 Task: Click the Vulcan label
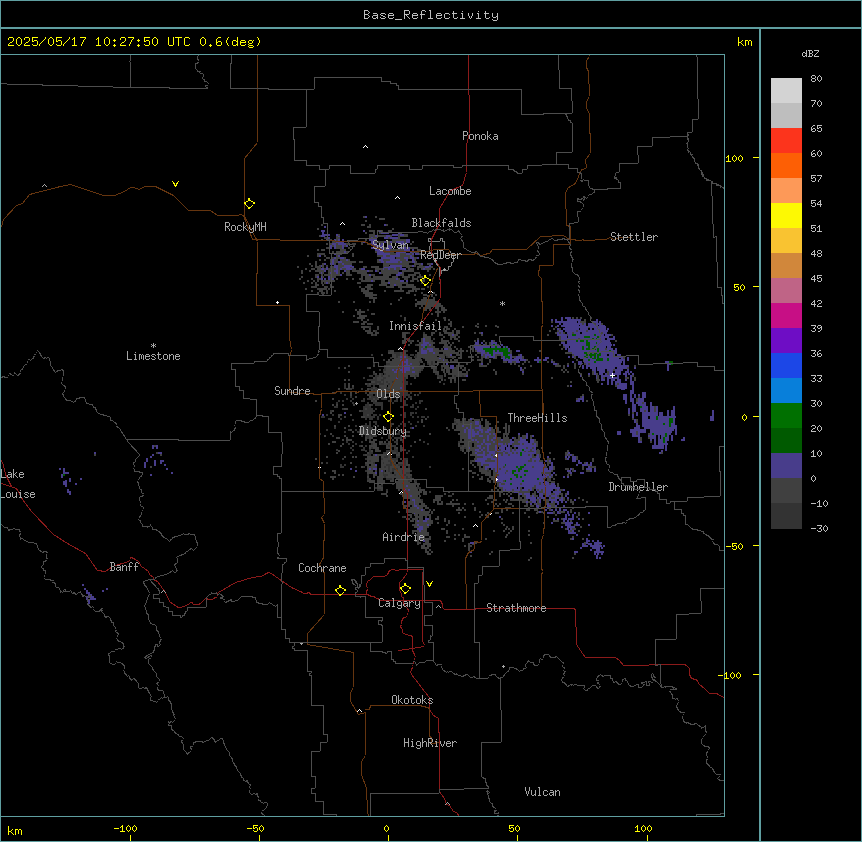tap(543, 792)
